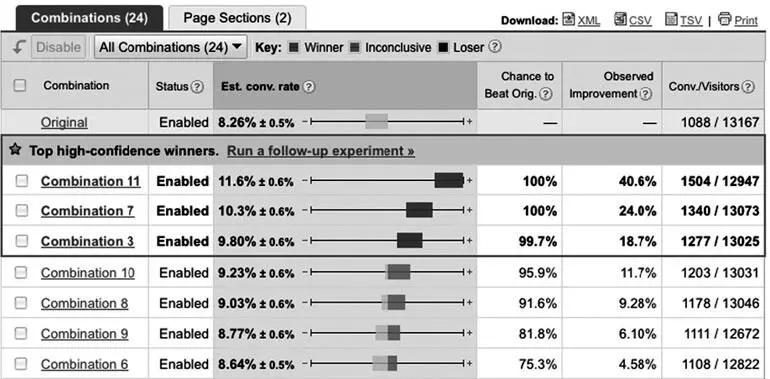
Task: Open the All Combinations (24) dropdown
Action: (x=170, y=47)
